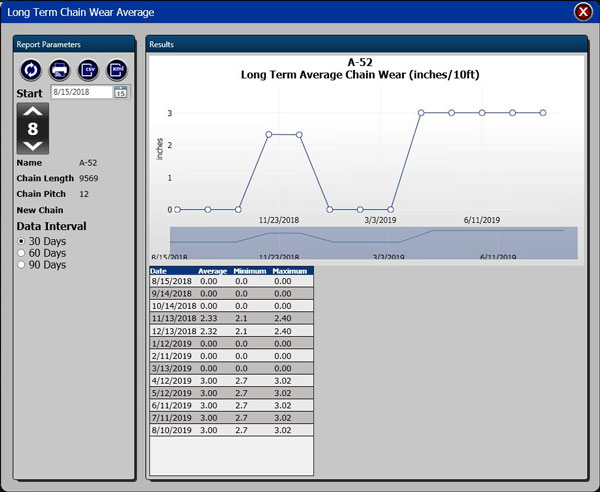Screen dimensions: 600x492
Task: Click the Average column header
Action: coord(212,270)
